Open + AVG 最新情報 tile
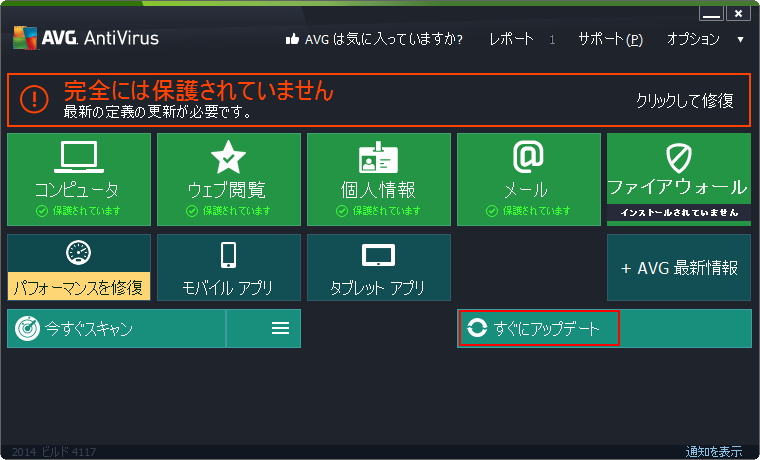The image size is (760, 460). click(679, 268)
